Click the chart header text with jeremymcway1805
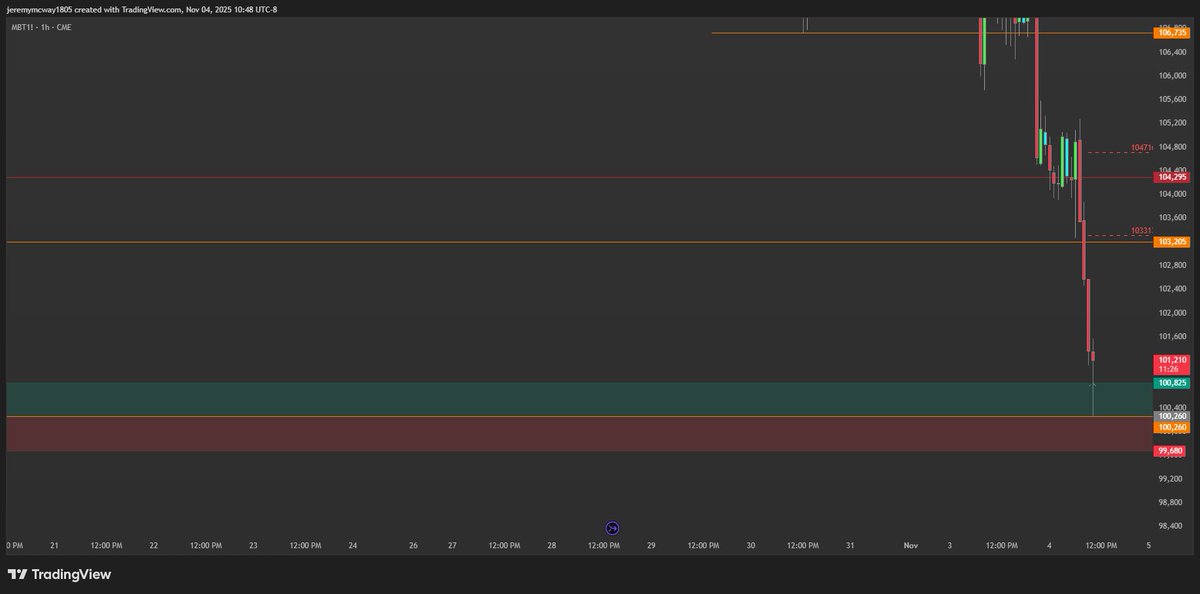Screen dimensions: 1200x594 pos(141,9)
